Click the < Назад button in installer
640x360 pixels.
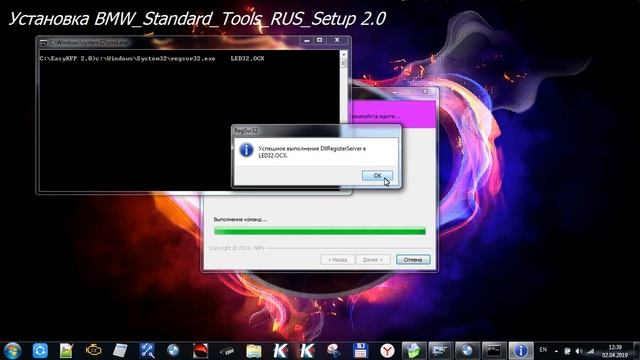(x=338, y=260)
